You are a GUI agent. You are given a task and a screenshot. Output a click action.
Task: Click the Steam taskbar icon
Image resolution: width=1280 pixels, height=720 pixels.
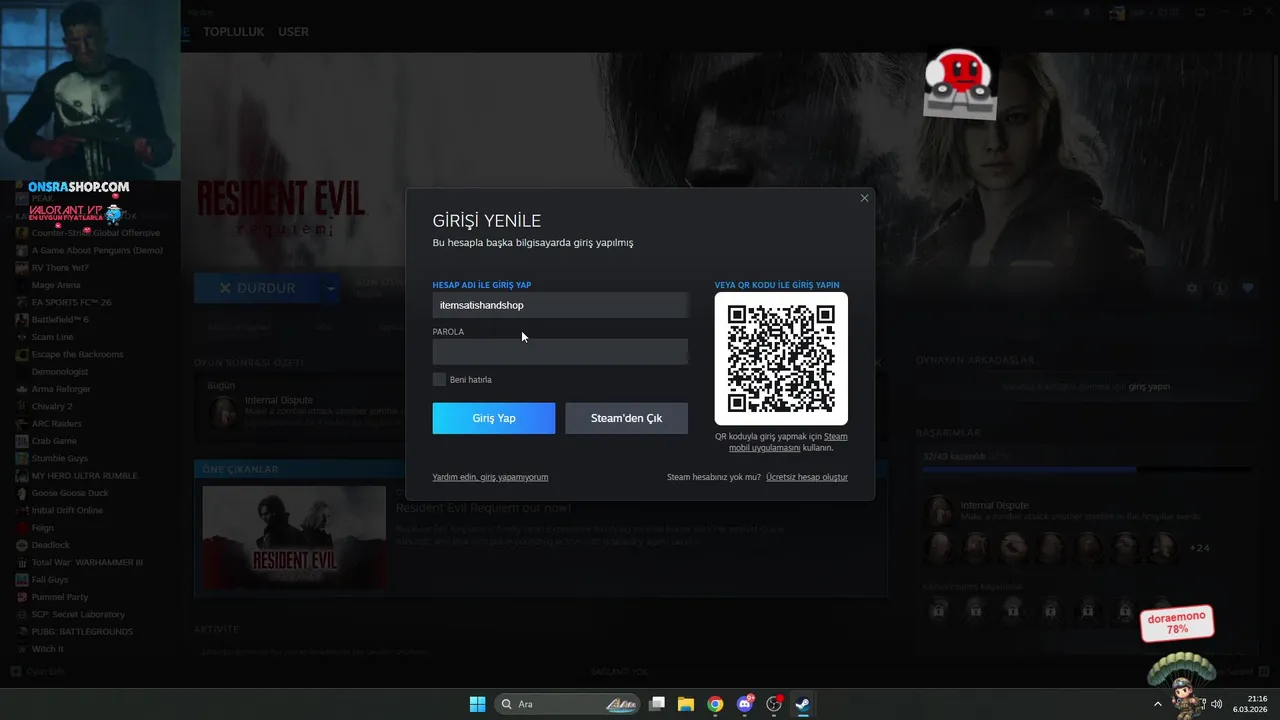click(802, 704)
